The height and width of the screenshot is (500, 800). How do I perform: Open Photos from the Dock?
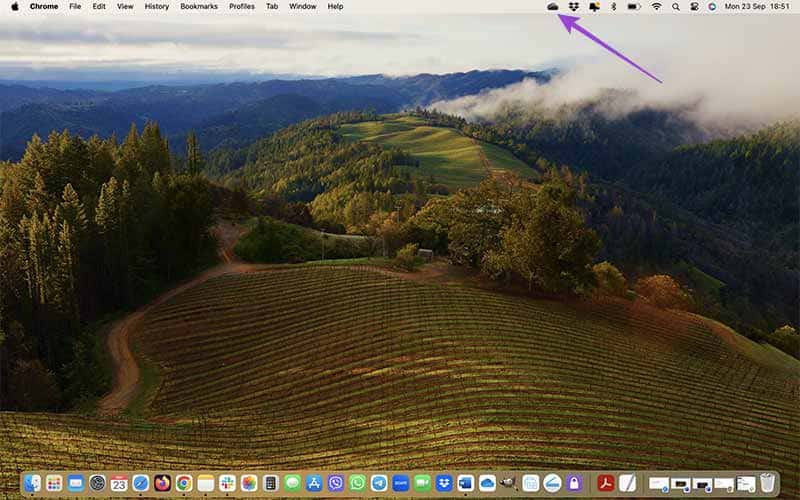[249, 483]
